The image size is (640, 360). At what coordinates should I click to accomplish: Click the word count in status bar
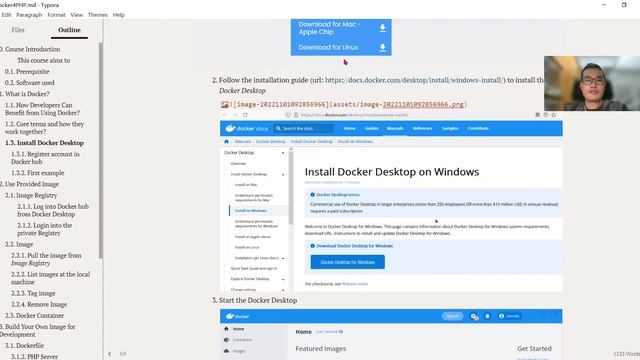[x=627, y=354]
